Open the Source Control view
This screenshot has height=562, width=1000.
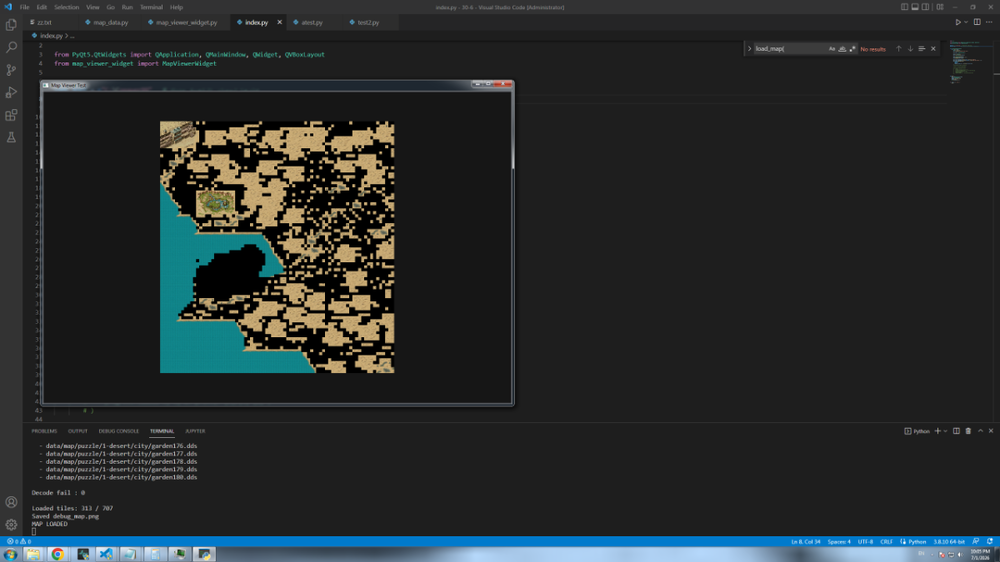tap(11, 70)
